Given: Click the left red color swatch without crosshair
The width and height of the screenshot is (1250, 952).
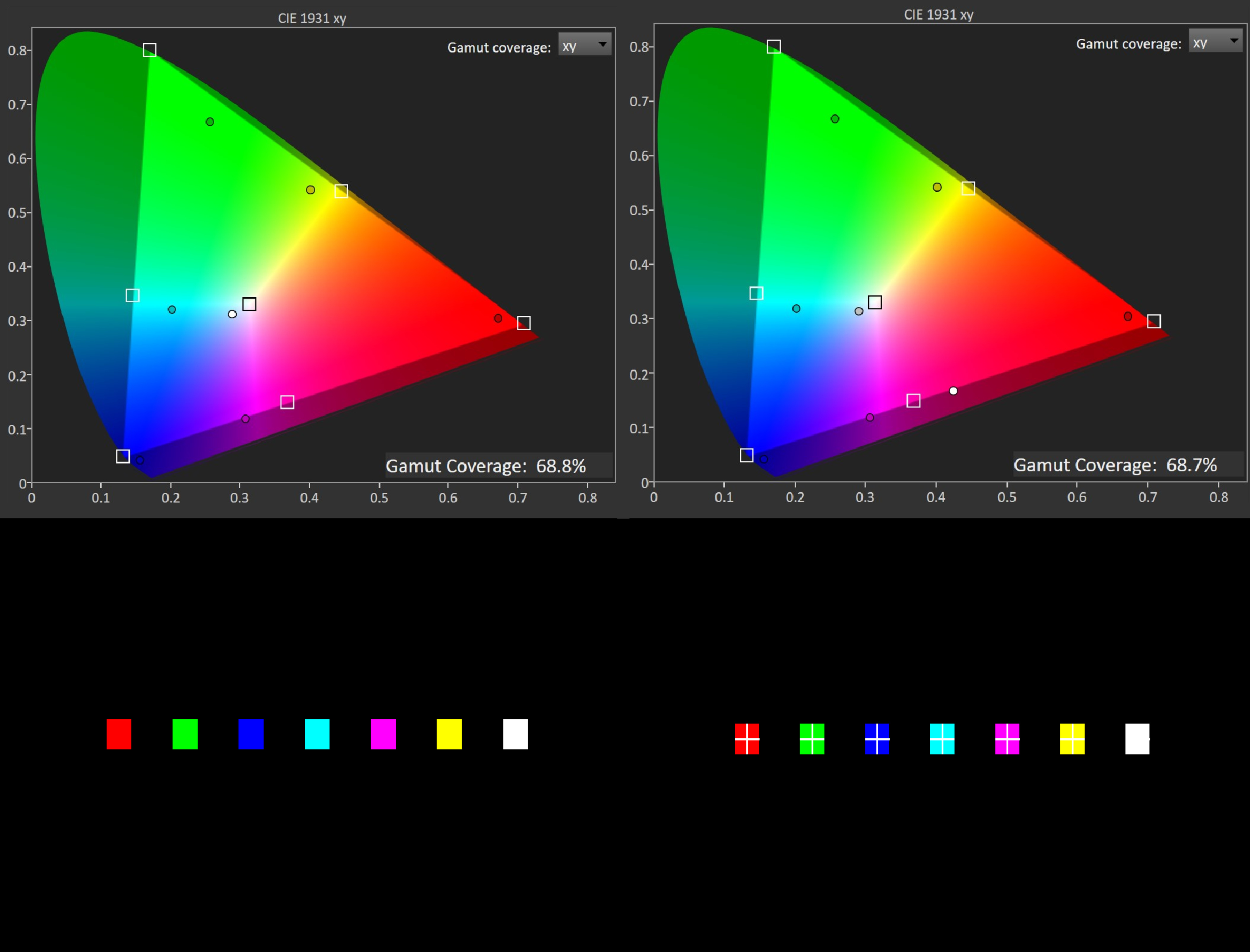Looking at the screenshot, I should click(x=119, y=734).
